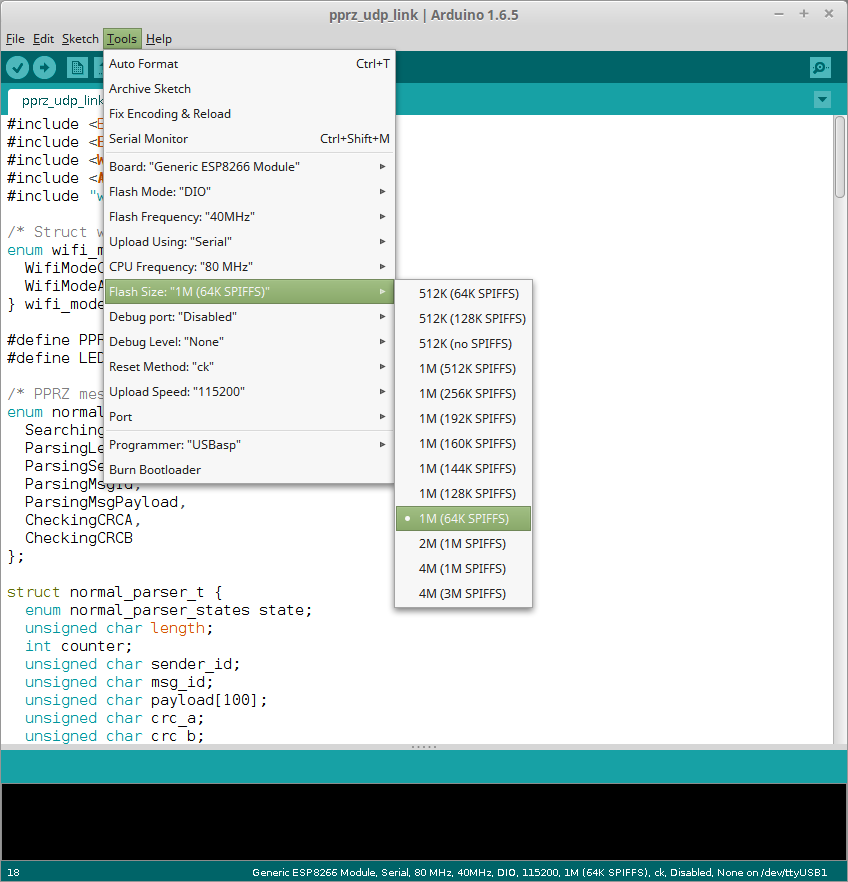The width and height of the screenshot is (848, 882).
Task: Select flash size 1M (144K SPIFFS)
Action: (x=463, y=469)
